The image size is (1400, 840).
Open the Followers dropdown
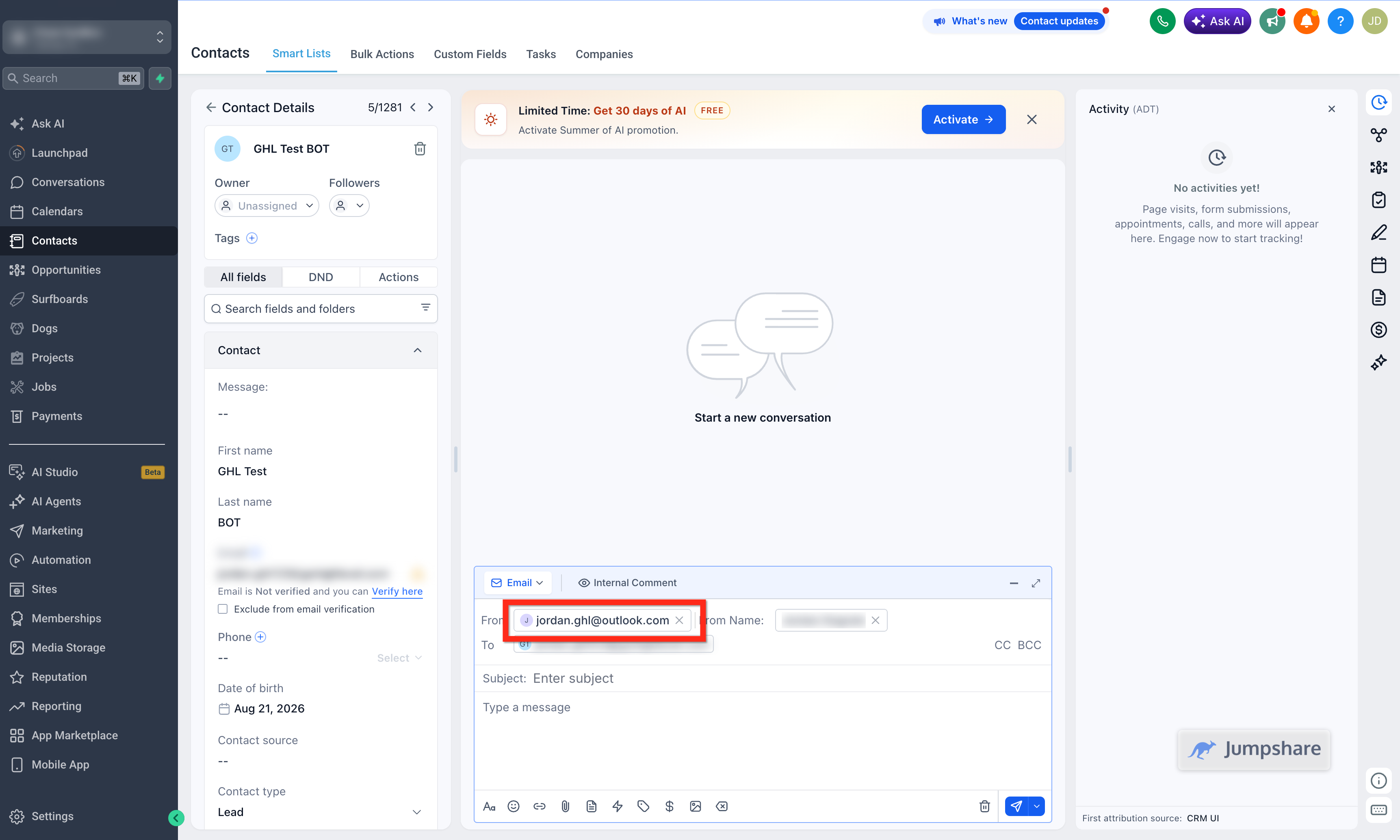(x=349, y=206)
